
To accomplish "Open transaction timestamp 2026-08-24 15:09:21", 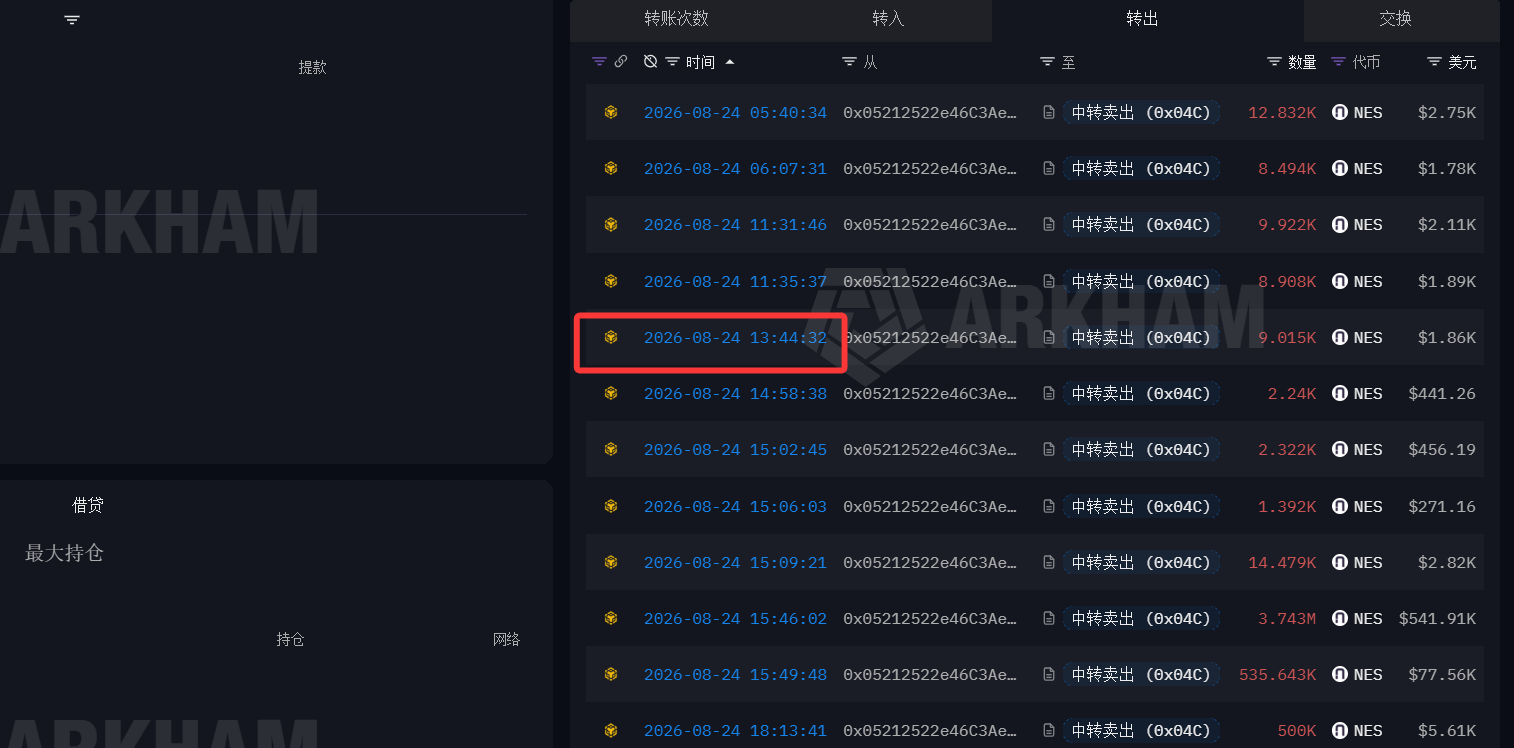I will click(735, 563).
